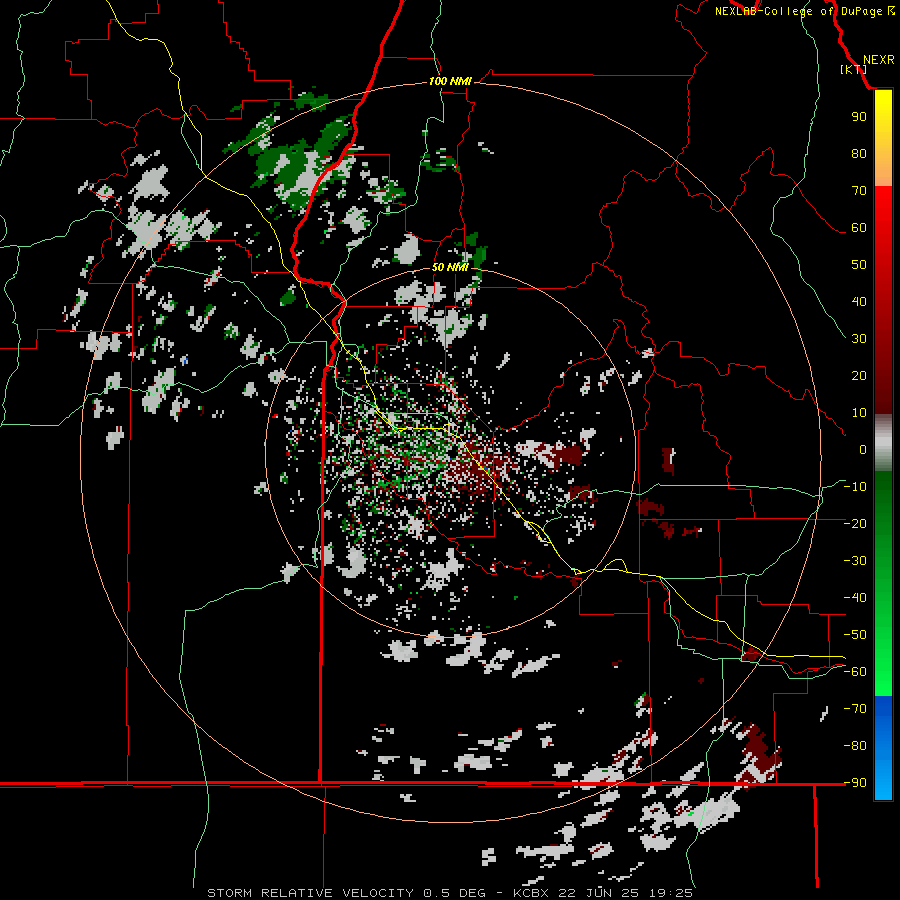Click the "KCBX 22 JUN 25 19:25" timestamp text
The height and width of the screenshot is (900, 900).
coord(603,893)
